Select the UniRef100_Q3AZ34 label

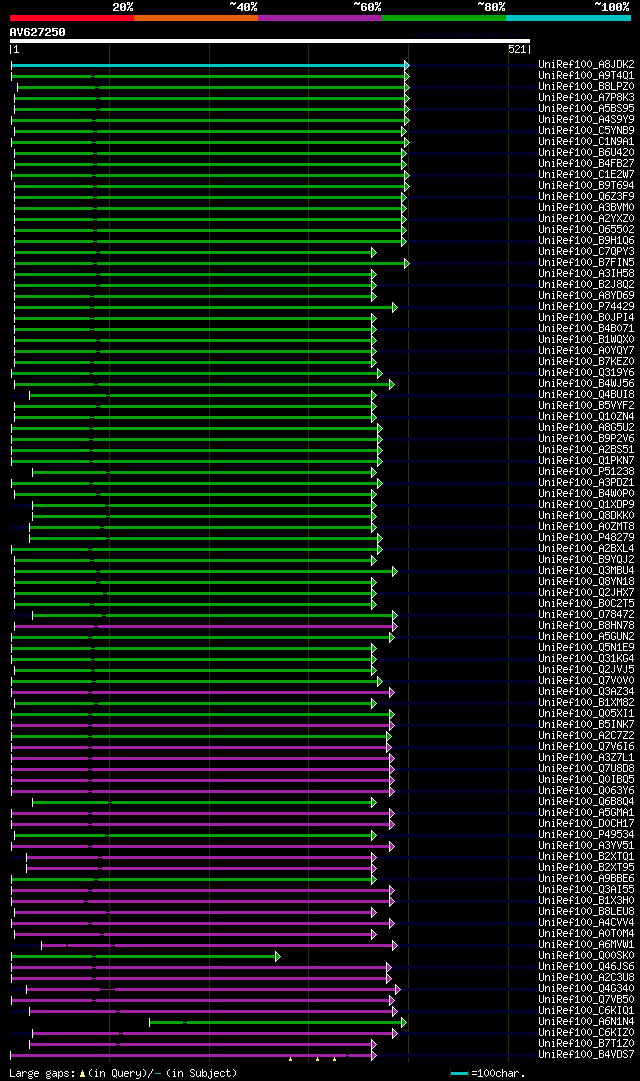click(x=586, y=692)
